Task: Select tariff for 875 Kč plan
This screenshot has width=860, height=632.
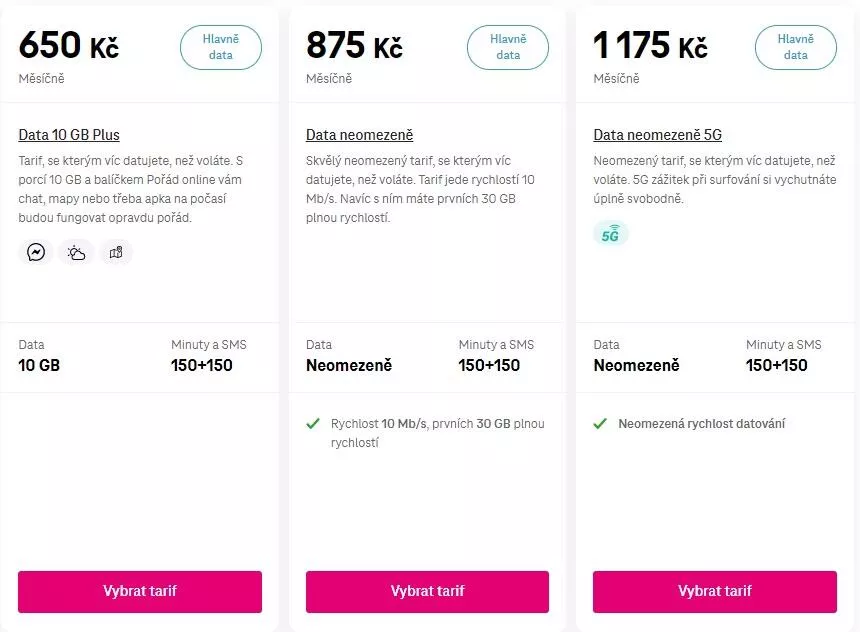Action: pos(427,591)
